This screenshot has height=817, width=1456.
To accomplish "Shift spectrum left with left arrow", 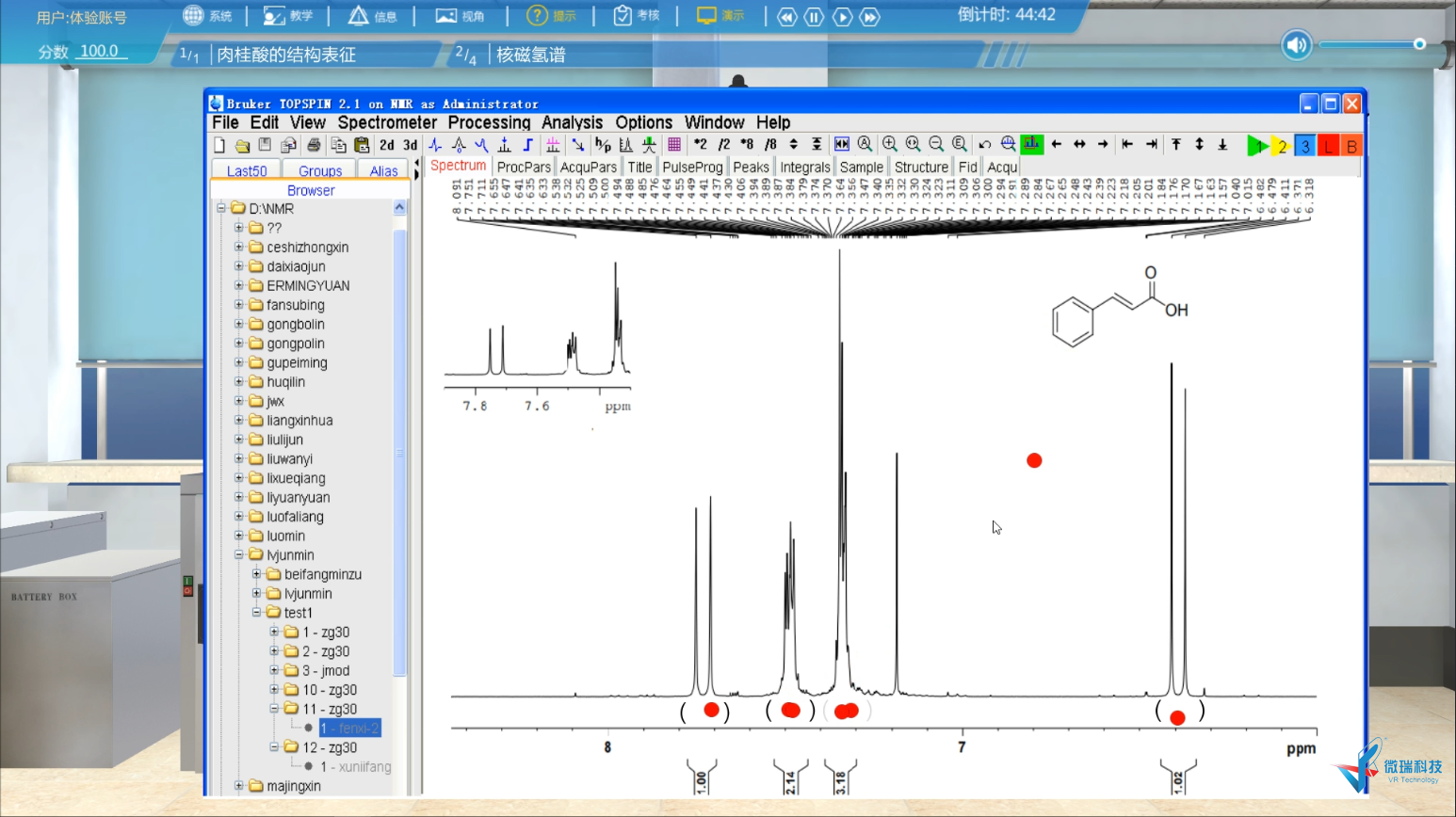I will 1057,144.
